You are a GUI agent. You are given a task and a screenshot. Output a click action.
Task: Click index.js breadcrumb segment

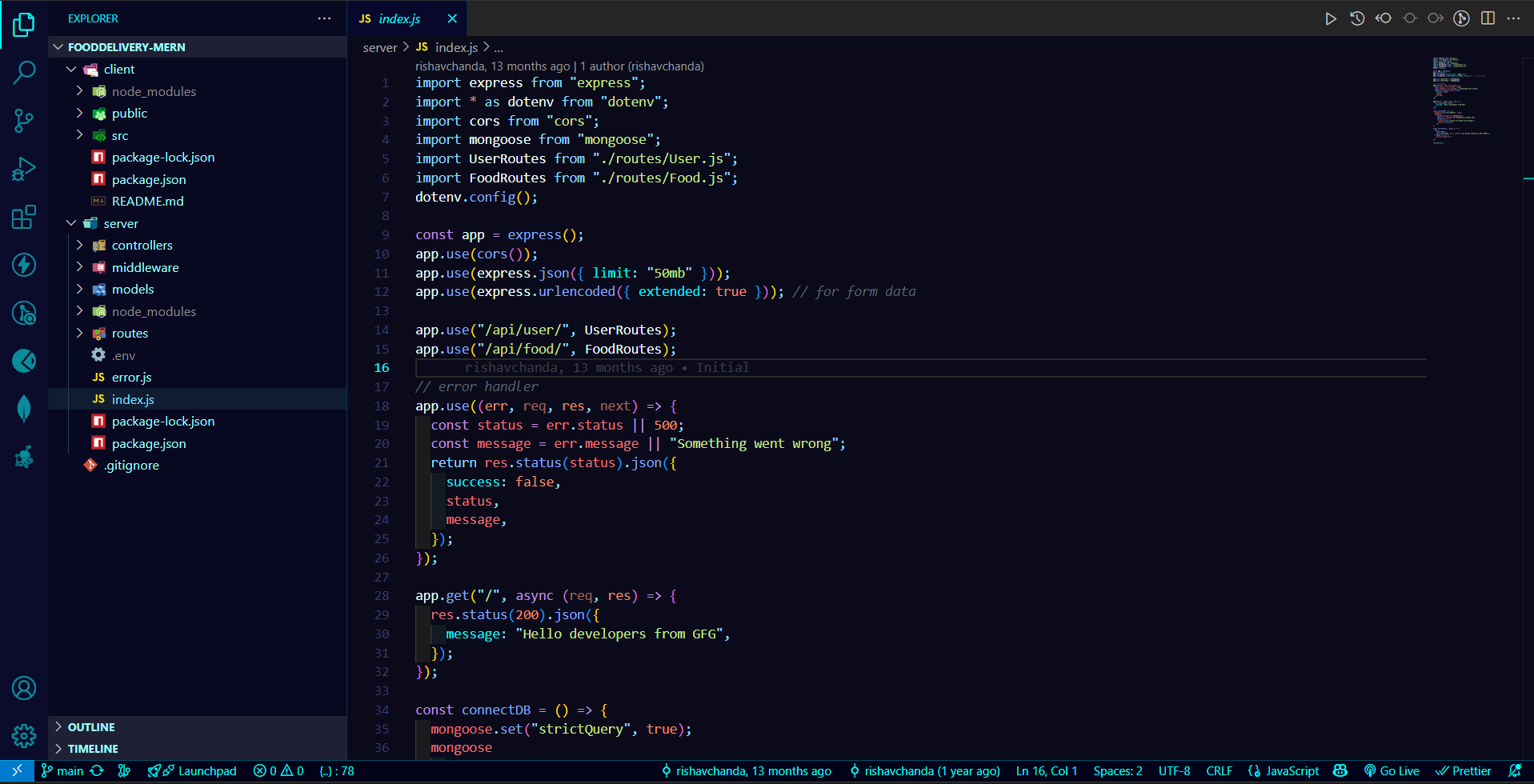(x=447, y=48)
